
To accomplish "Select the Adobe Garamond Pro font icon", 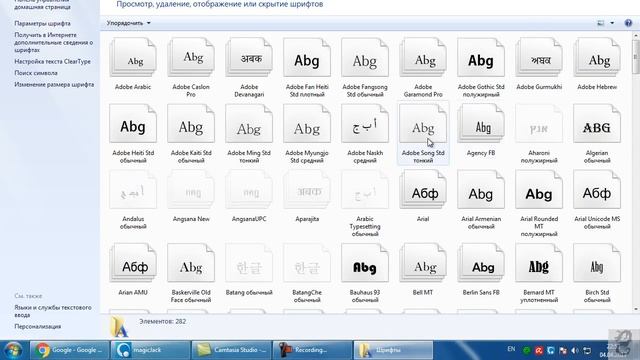I will [422, 58].
